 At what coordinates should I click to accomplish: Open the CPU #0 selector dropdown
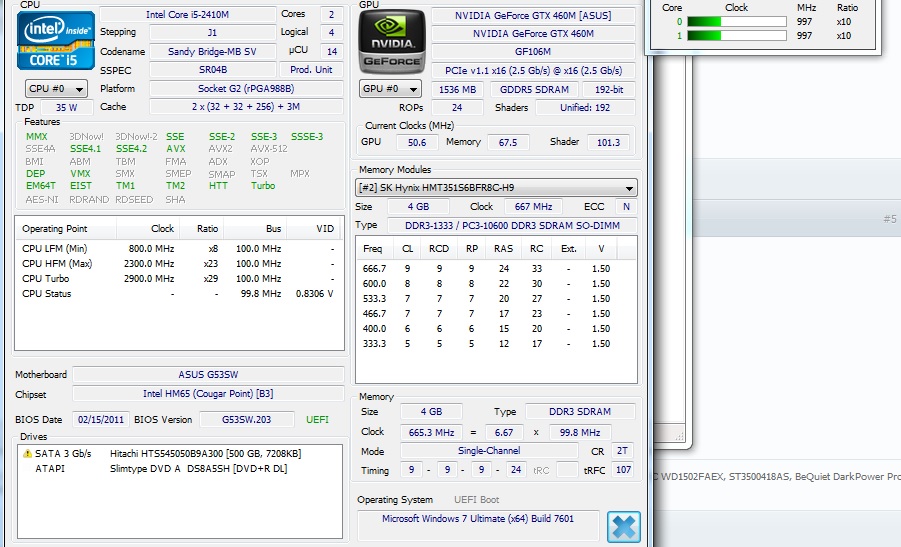pos(56,88)
